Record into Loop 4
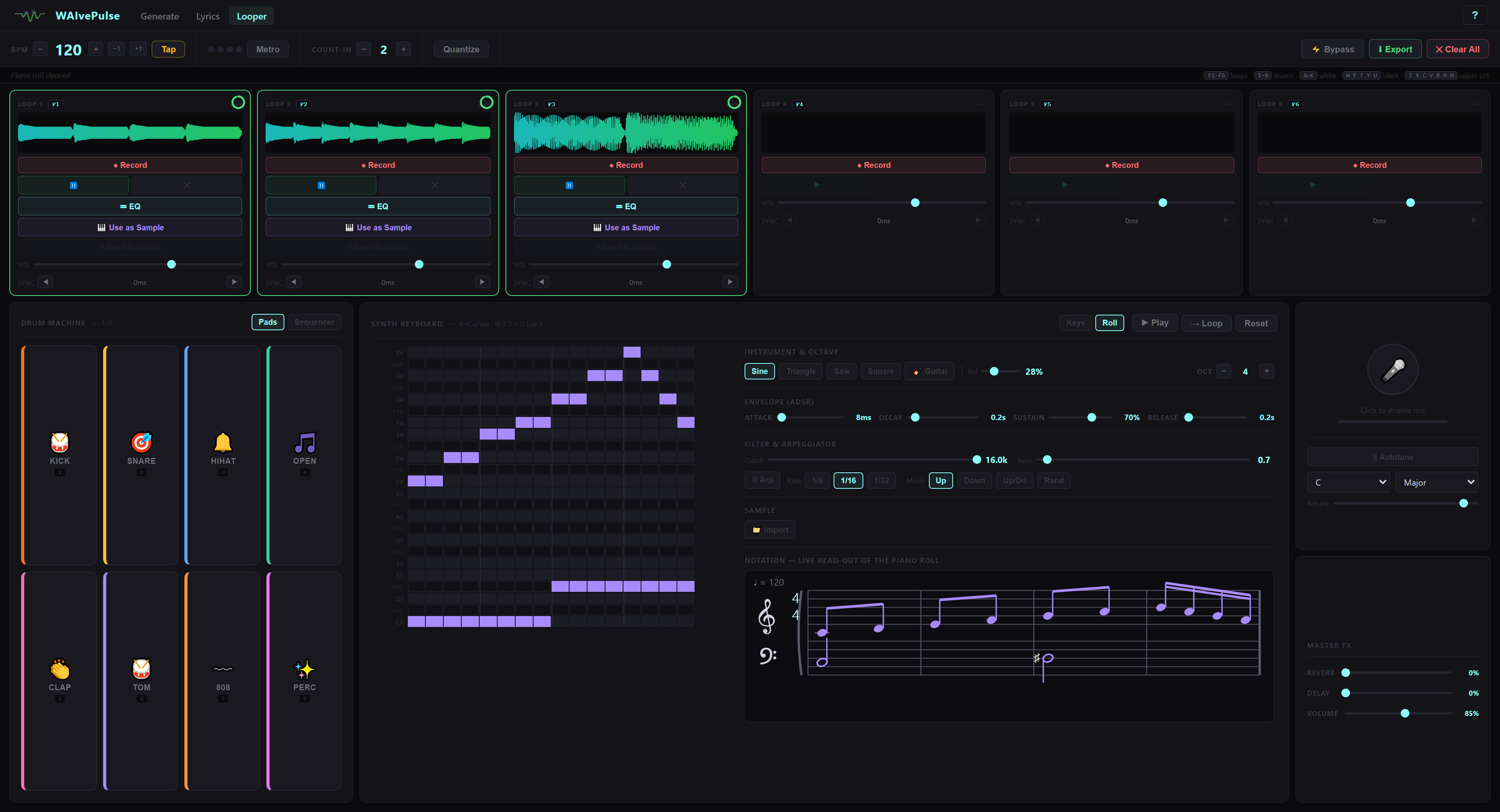1500x812 pixels. [873, 165]
